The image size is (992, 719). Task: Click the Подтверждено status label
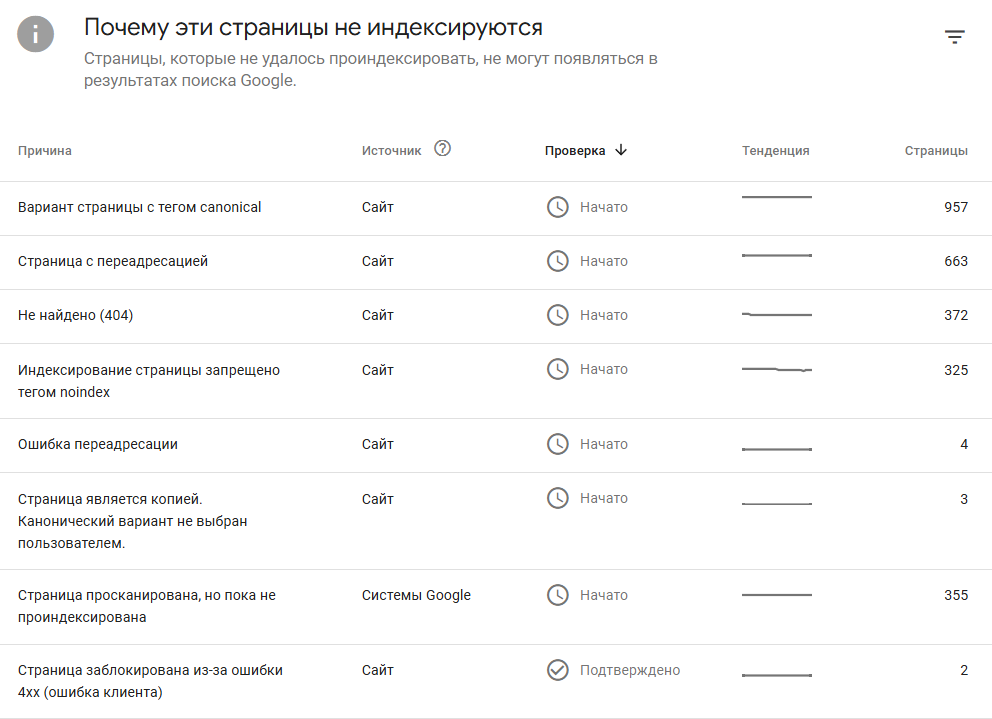click(x=630, y=670)
